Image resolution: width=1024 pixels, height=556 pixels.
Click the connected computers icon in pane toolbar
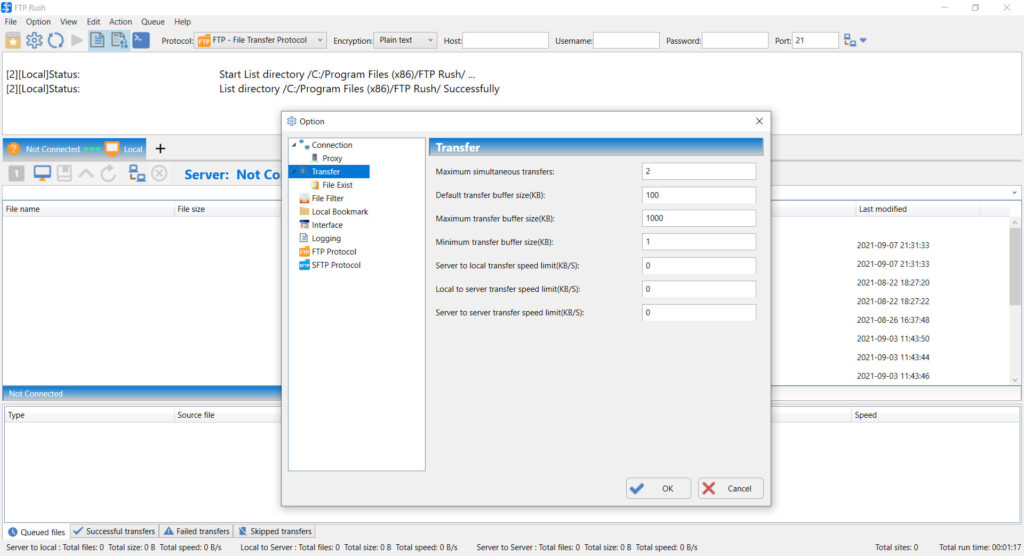click(136, 173)
